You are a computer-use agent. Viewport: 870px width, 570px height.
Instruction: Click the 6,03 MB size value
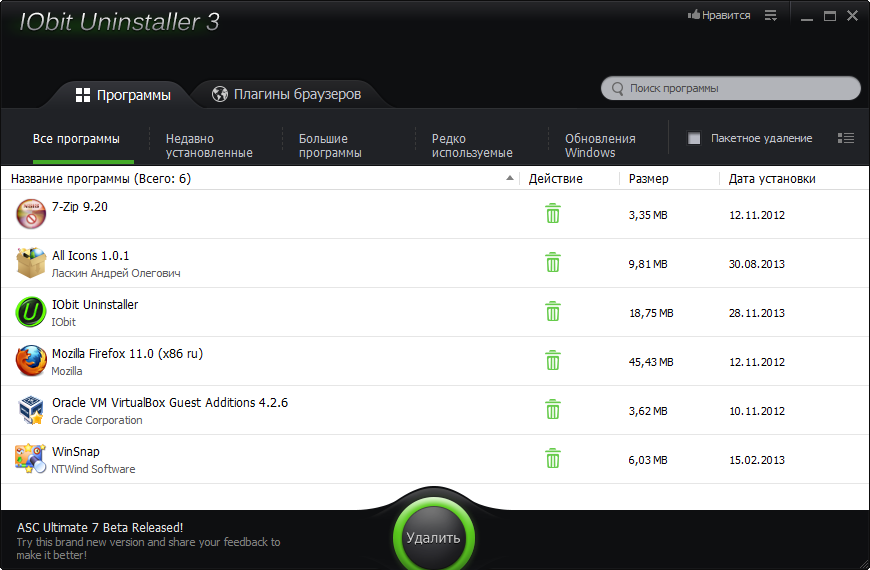point(648,460)
